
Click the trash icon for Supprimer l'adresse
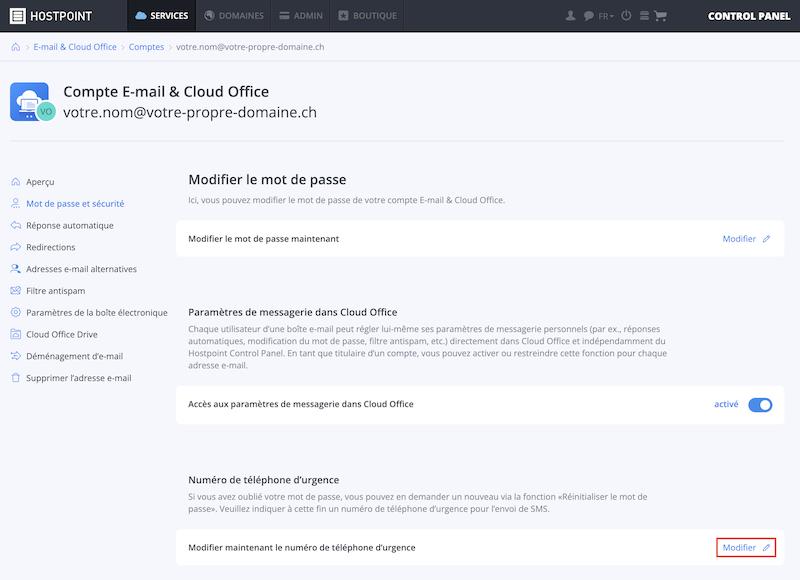tap(16, 378)
